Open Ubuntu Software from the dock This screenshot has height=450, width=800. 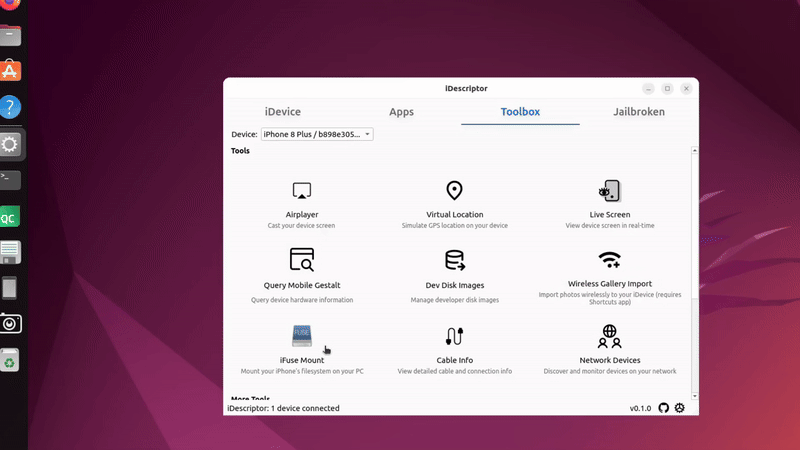pos(10,70)
